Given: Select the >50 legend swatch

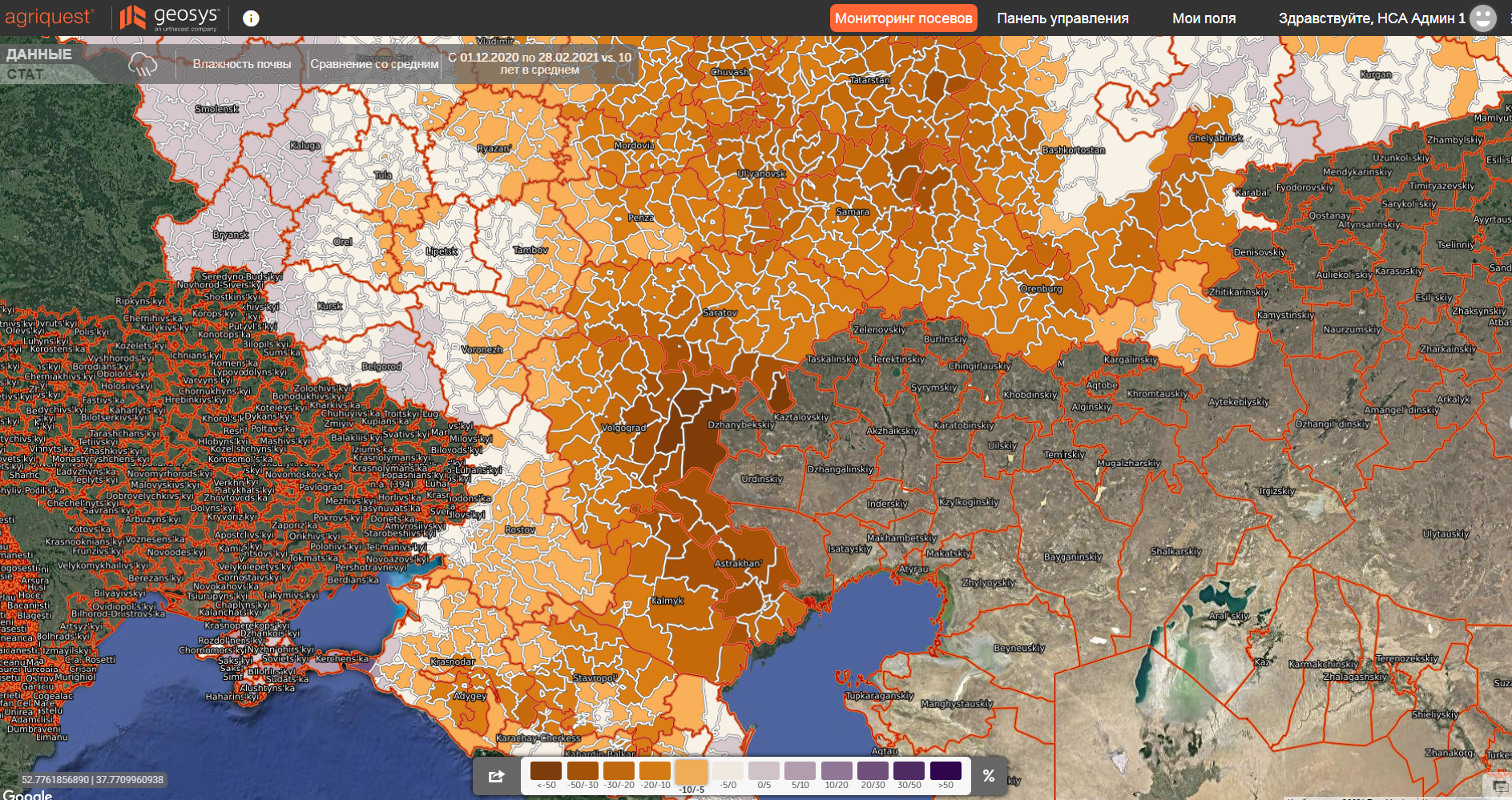Looking at the screenshot, I should point(946,771).
